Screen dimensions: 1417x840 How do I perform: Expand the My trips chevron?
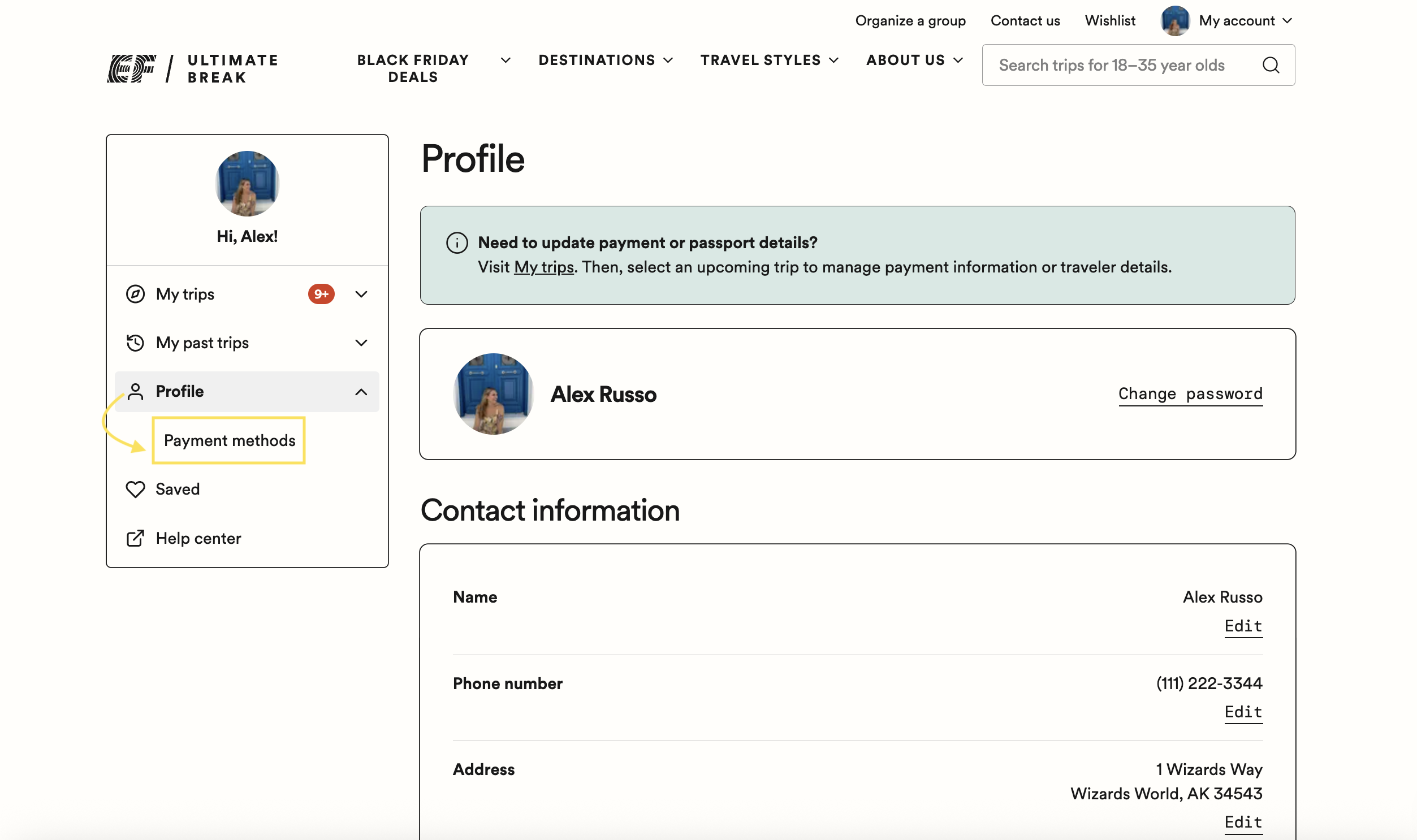[361, 294]
